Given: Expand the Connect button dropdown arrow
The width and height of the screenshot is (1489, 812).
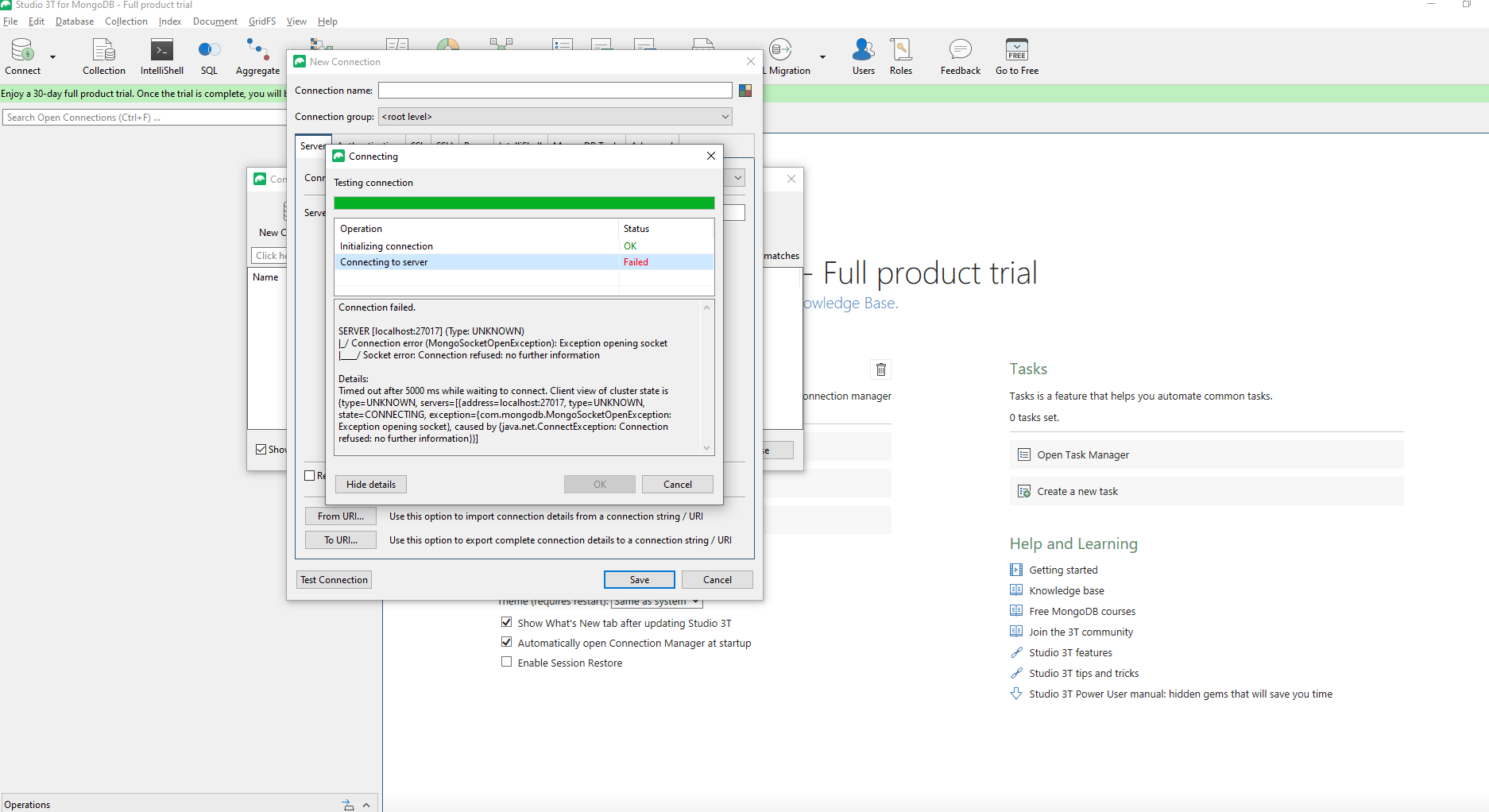Looking at the screenshot, I should [53, 57].
